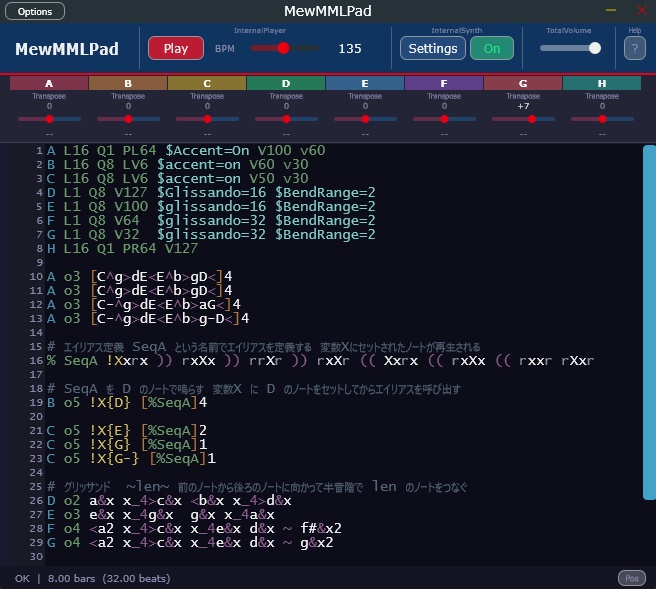
Task: Click track H Transpose slider handle
Action: (x=602, y=119)
